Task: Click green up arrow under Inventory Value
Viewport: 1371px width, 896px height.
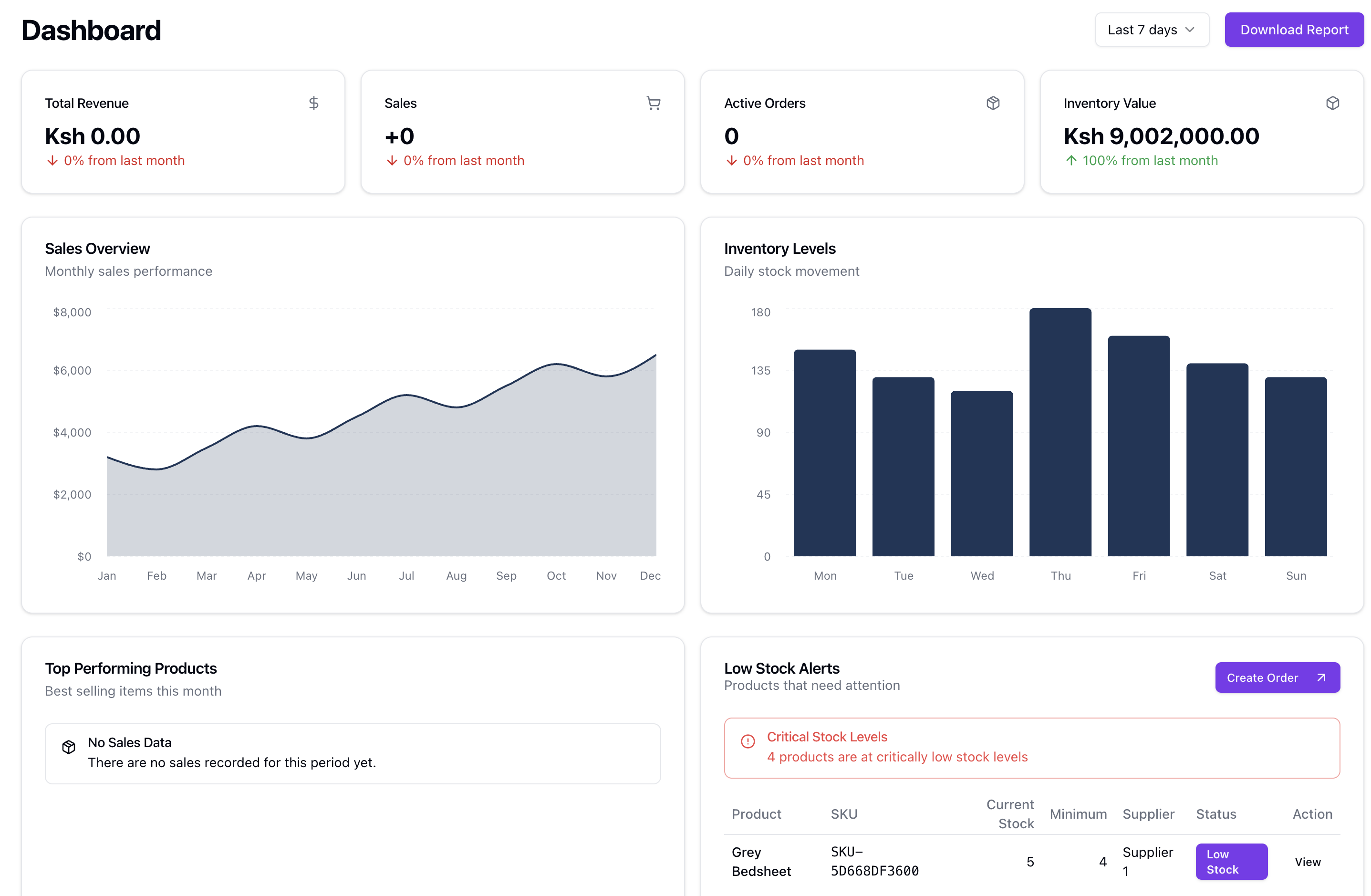Action: (1070, 161)
